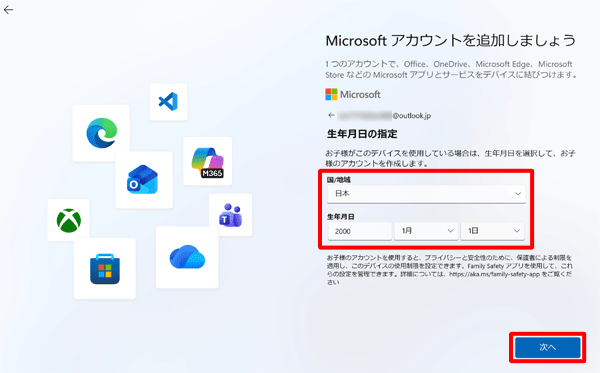Click the blue 次へ button
This screenshot has width=600, height=373.
pyautogui.click(x=548, y=347)
